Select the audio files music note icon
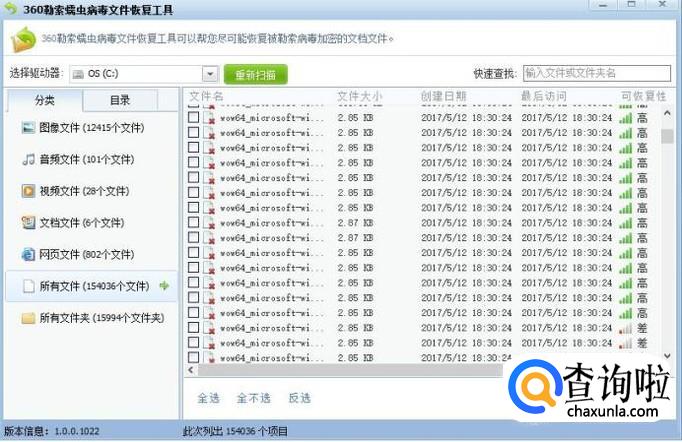 tap(28, 159)
